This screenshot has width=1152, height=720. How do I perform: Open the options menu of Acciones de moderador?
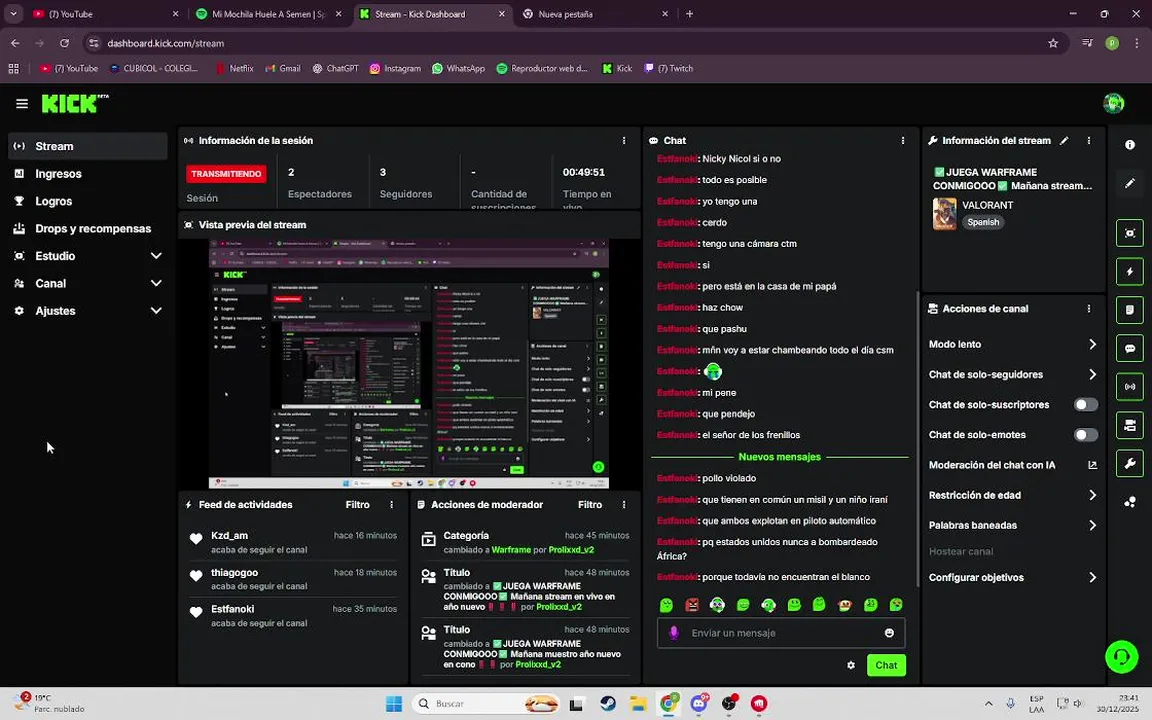coord(624,505)
